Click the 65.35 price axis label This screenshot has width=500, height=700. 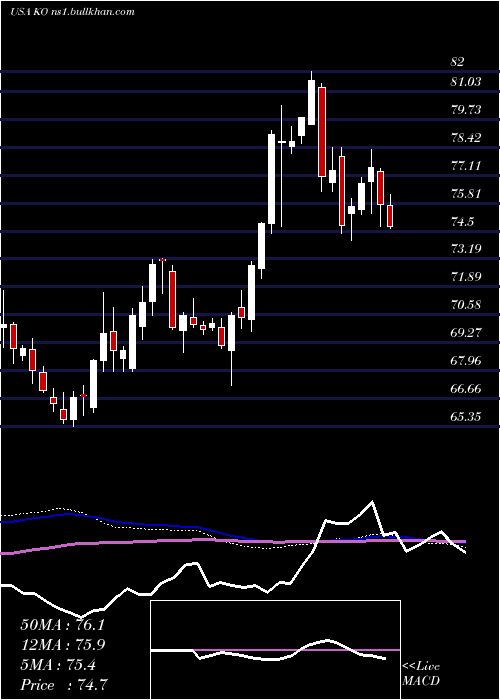tap(467, 417)
